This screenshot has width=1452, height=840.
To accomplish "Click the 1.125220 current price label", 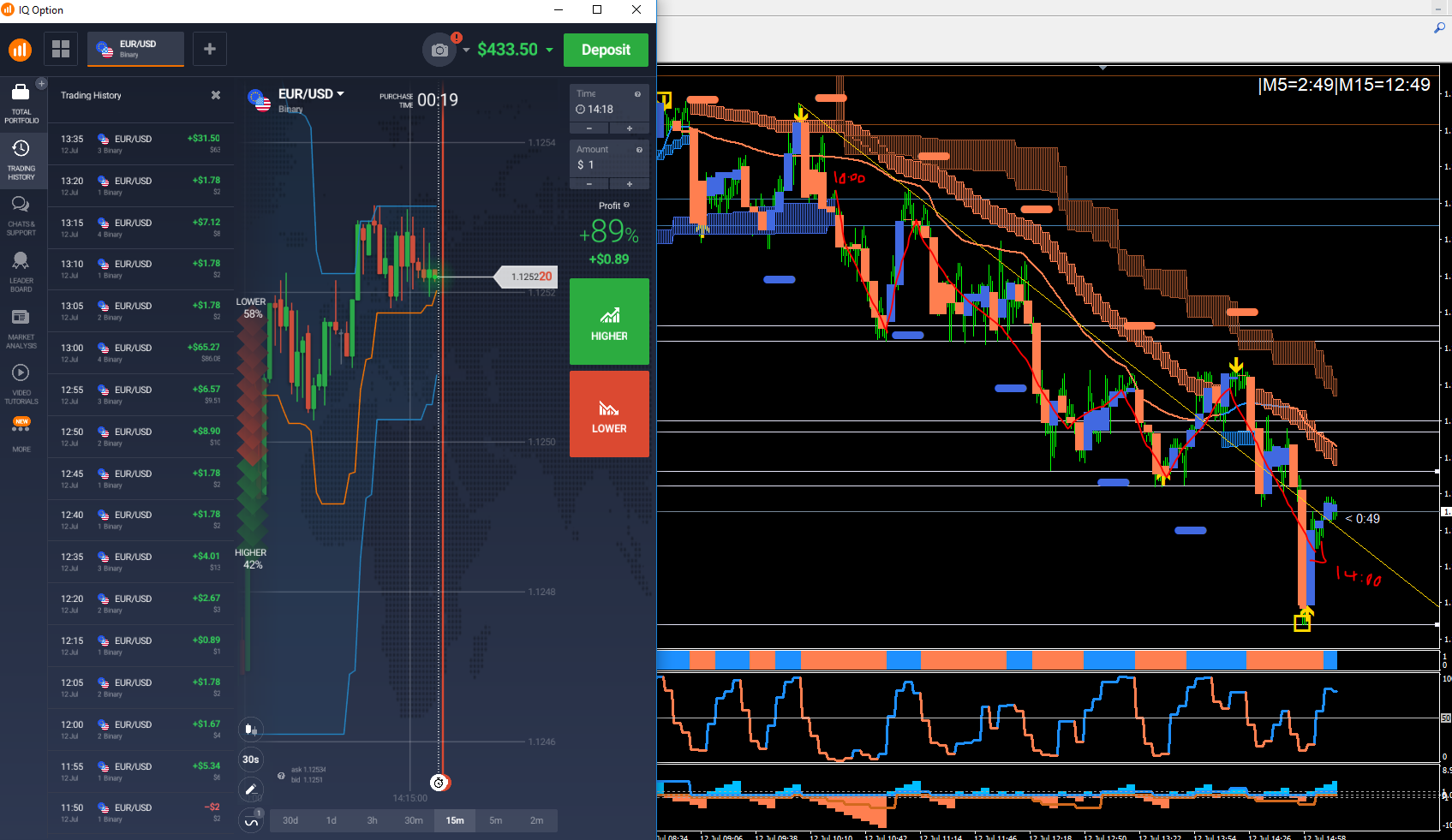I will click(525, 277).
